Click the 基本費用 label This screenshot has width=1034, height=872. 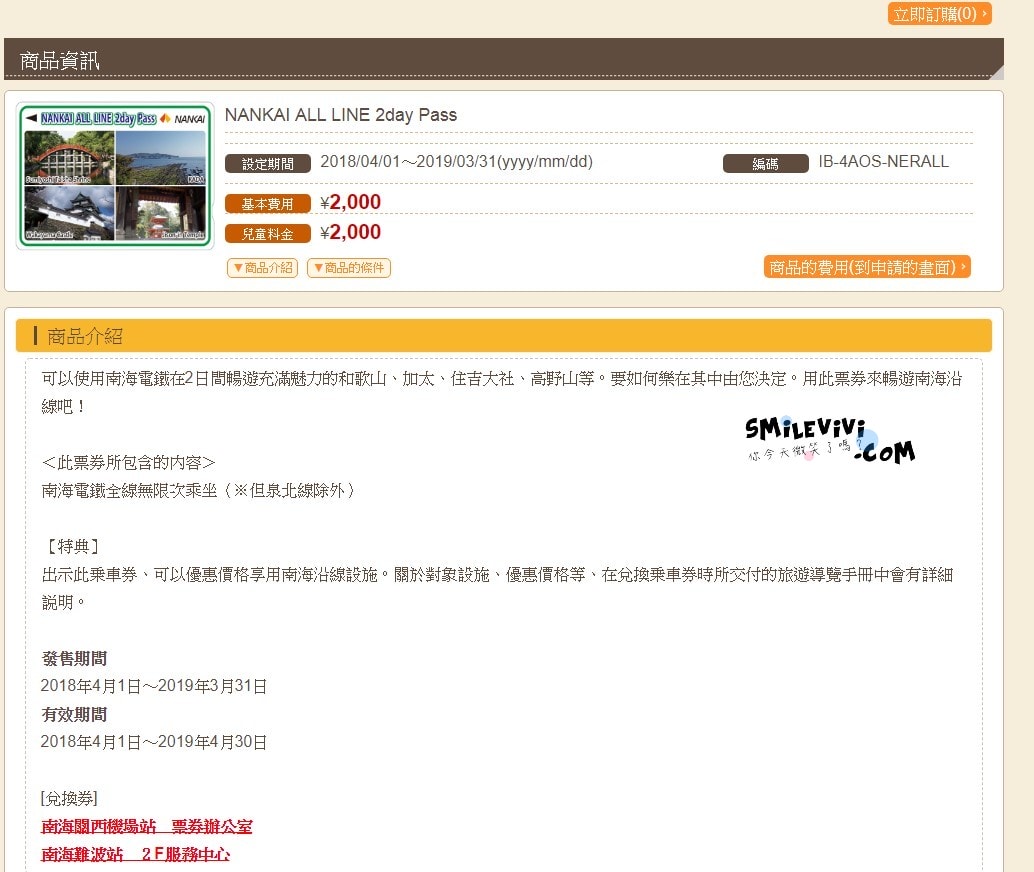pos(268,204)
